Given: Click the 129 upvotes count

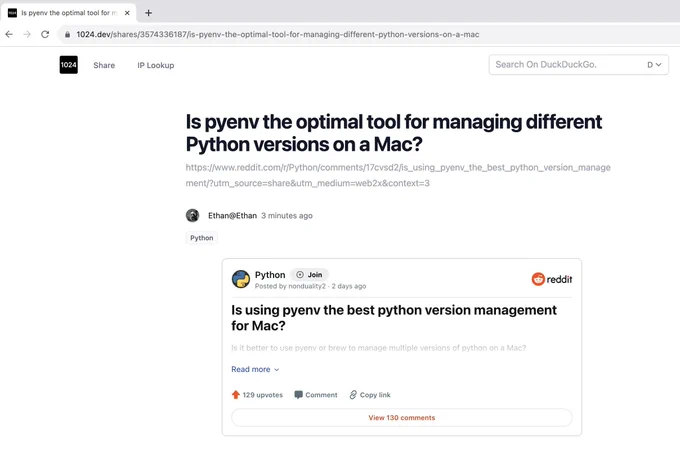Looking at the screenshot, I should [x=262, y=395].
